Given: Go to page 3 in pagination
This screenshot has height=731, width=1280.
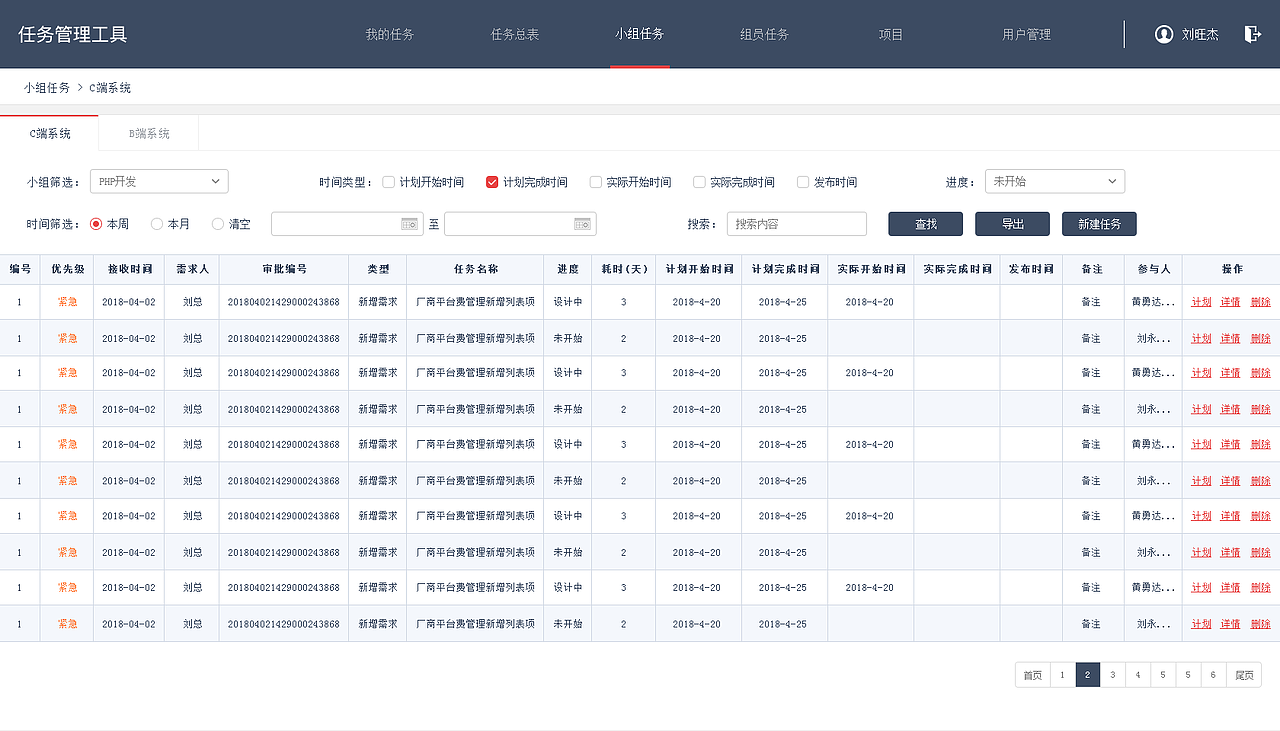Looking at the screenshot, I should coord(1112,674).
